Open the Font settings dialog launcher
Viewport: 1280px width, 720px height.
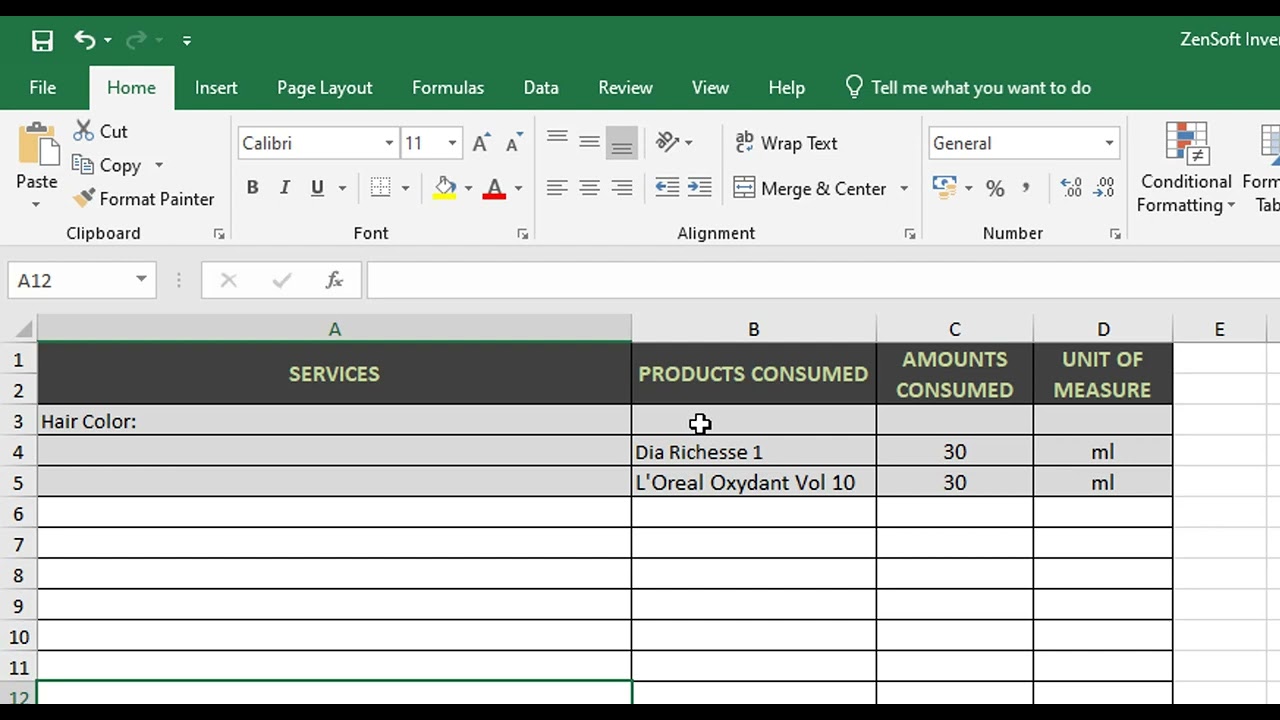click(522, 234)
